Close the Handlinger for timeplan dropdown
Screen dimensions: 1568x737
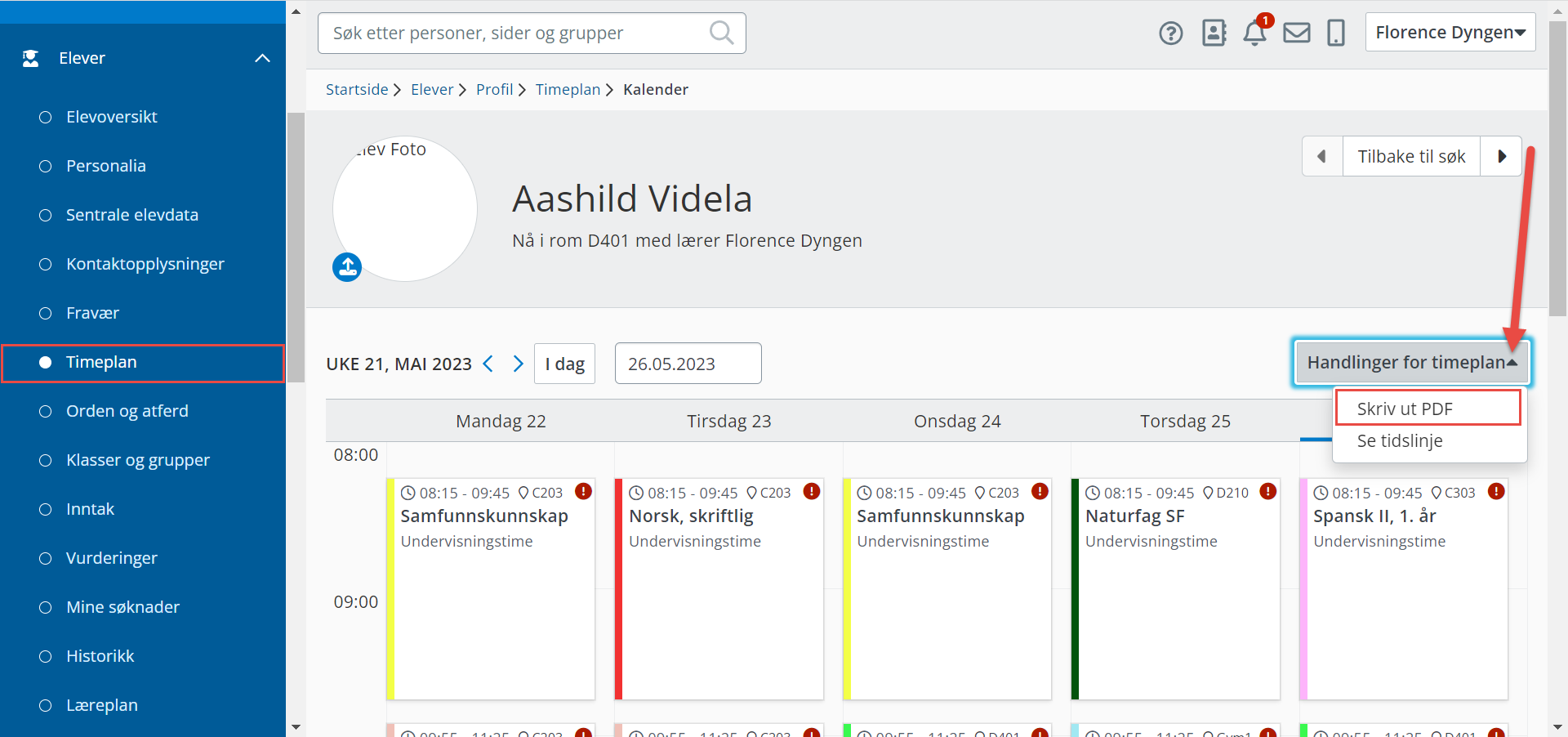tap(1411, 362)
